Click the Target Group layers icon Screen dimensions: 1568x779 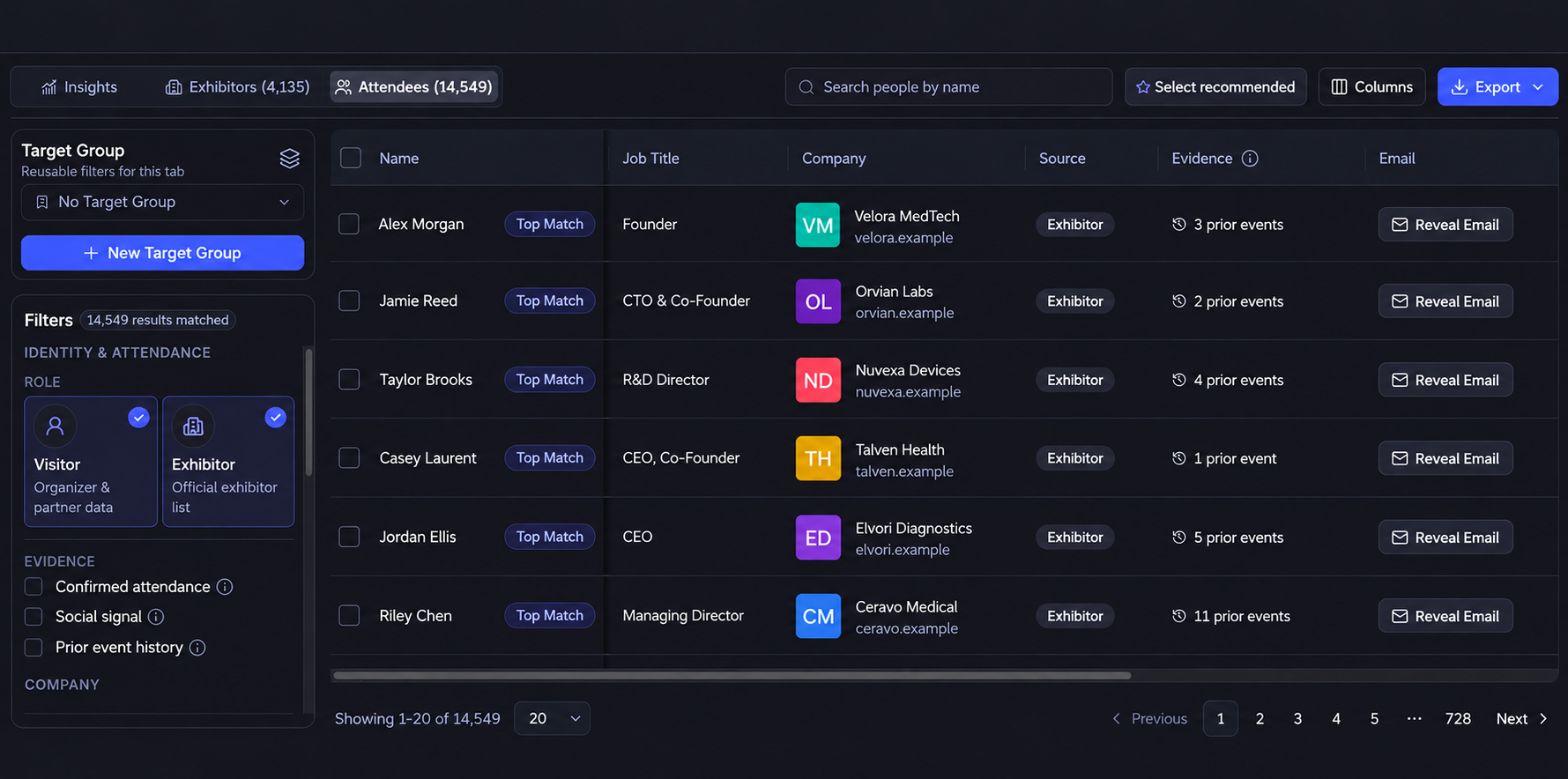(289, 159)
